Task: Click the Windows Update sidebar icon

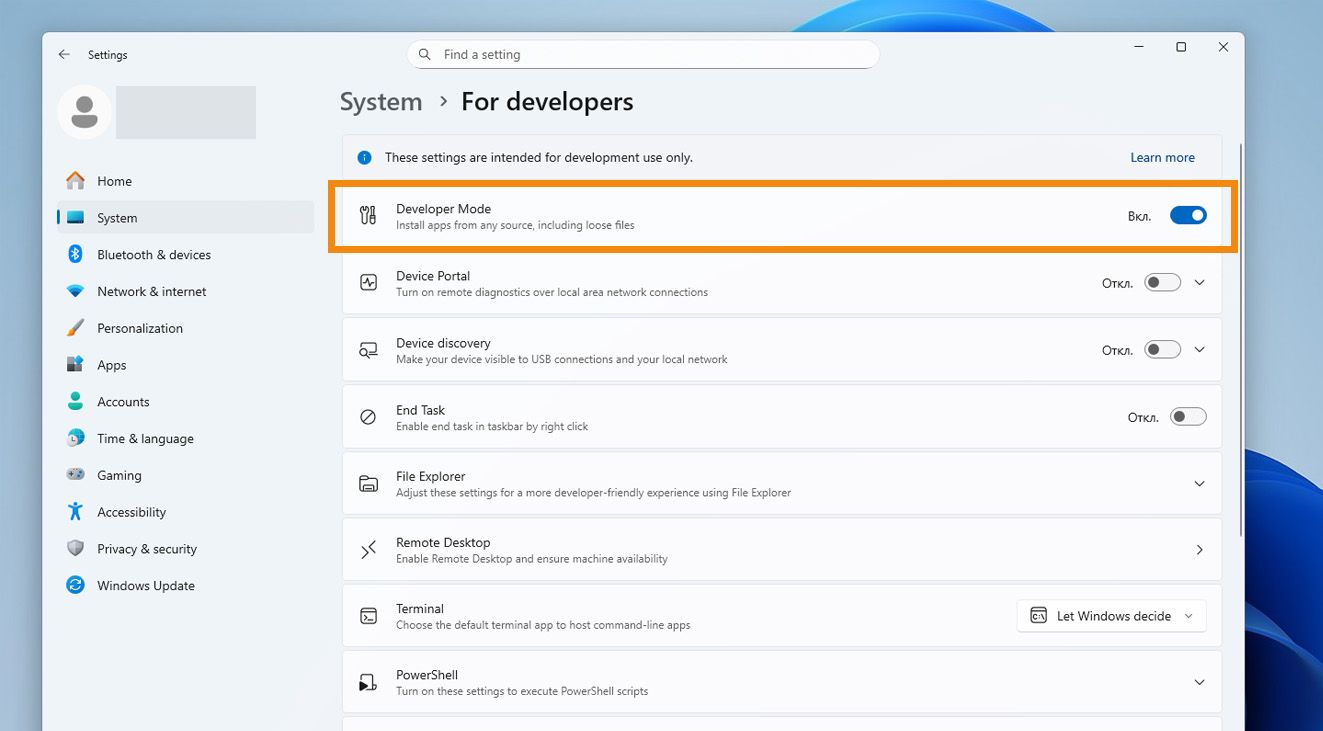Action: point(75,585)
